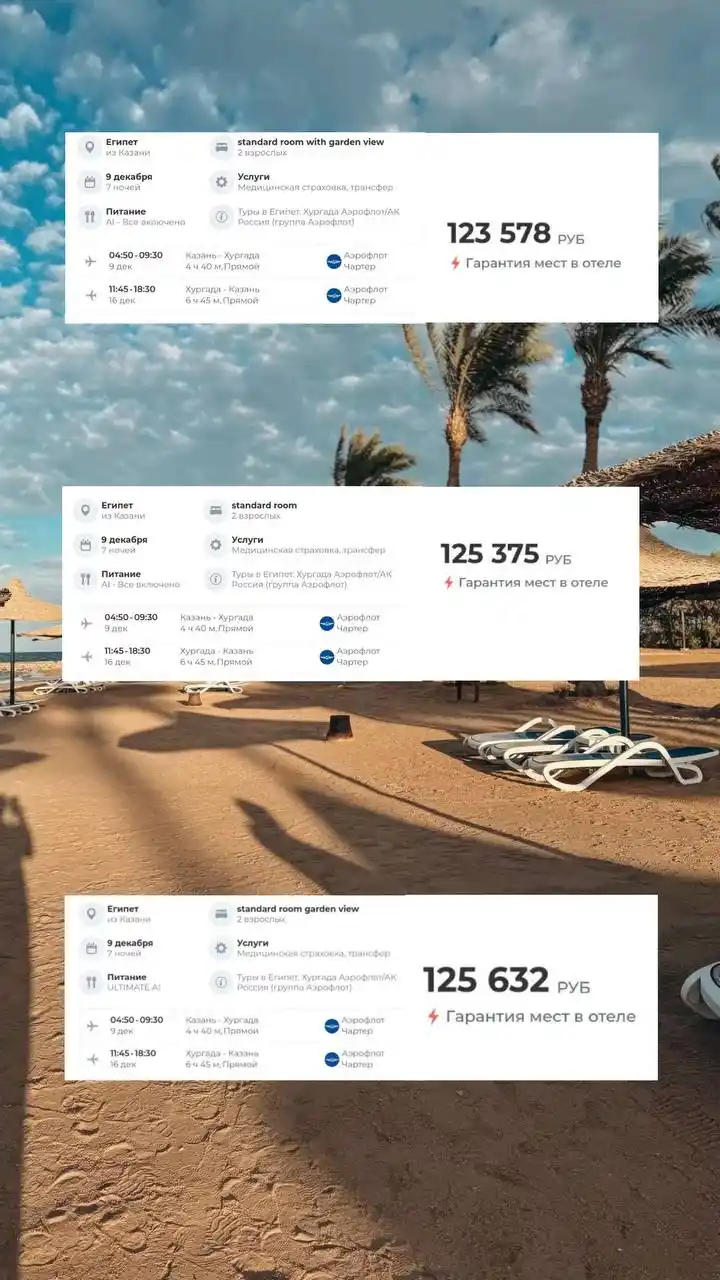
Task: Click the 04:50 - 09:30 flight time in the middle card
Action: (131, 617)
